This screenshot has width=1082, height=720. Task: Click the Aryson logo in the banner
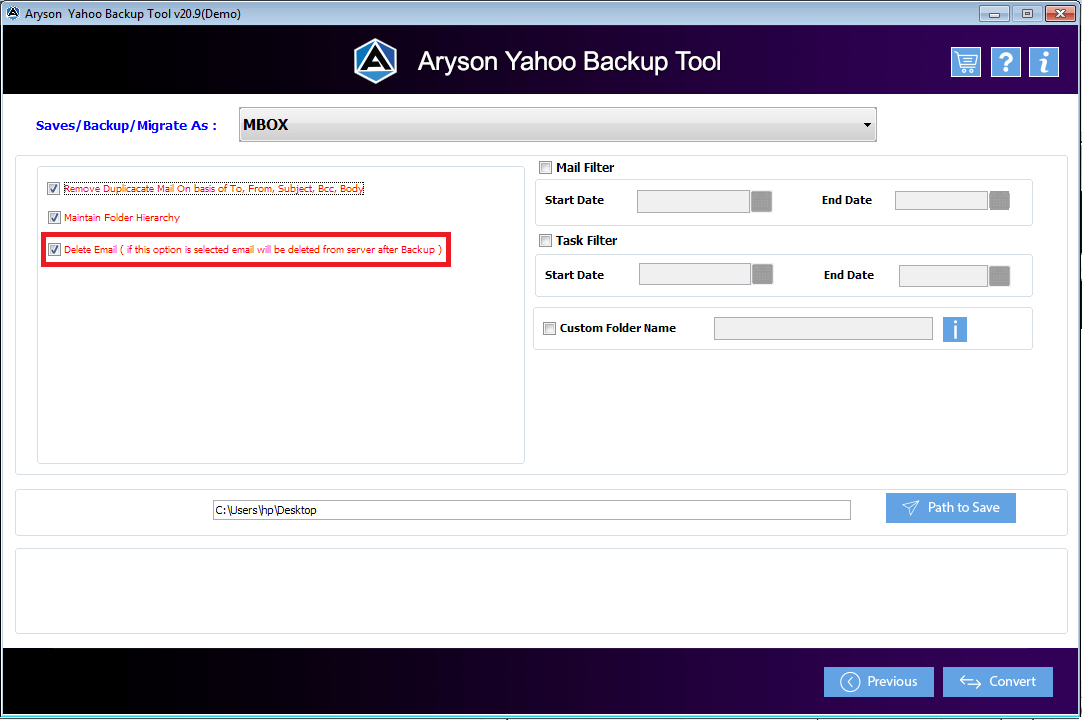(x=375, y=60)
